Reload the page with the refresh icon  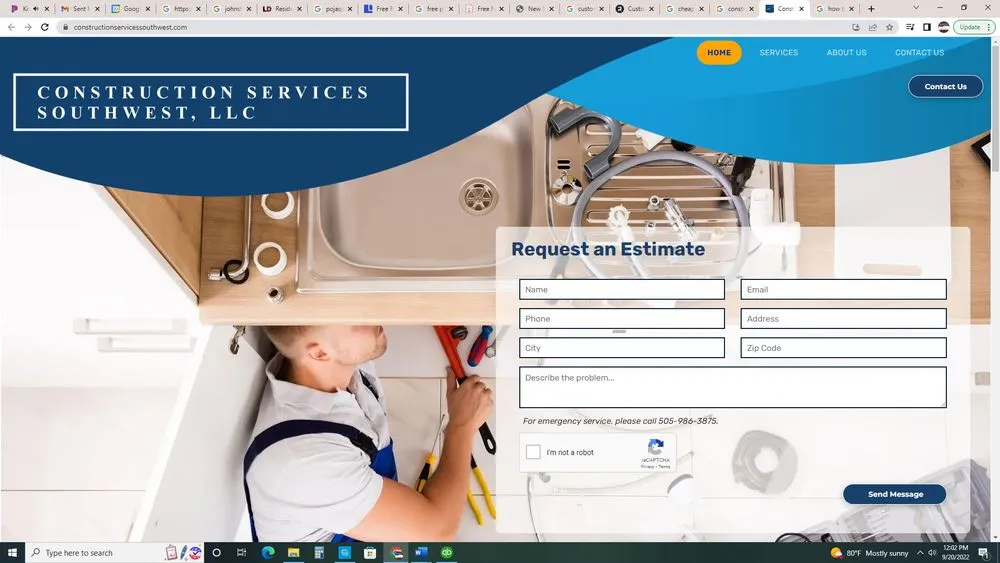coord(45,27)
